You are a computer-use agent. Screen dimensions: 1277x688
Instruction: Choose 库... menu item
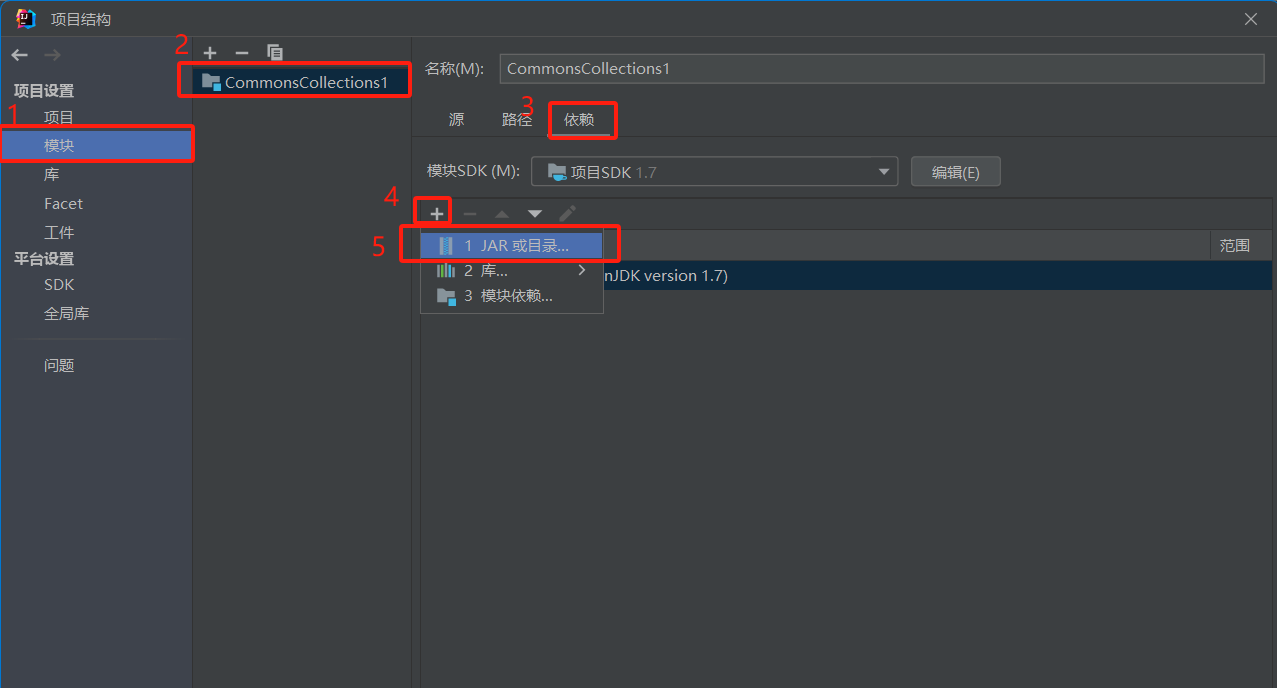pos(511,270)
